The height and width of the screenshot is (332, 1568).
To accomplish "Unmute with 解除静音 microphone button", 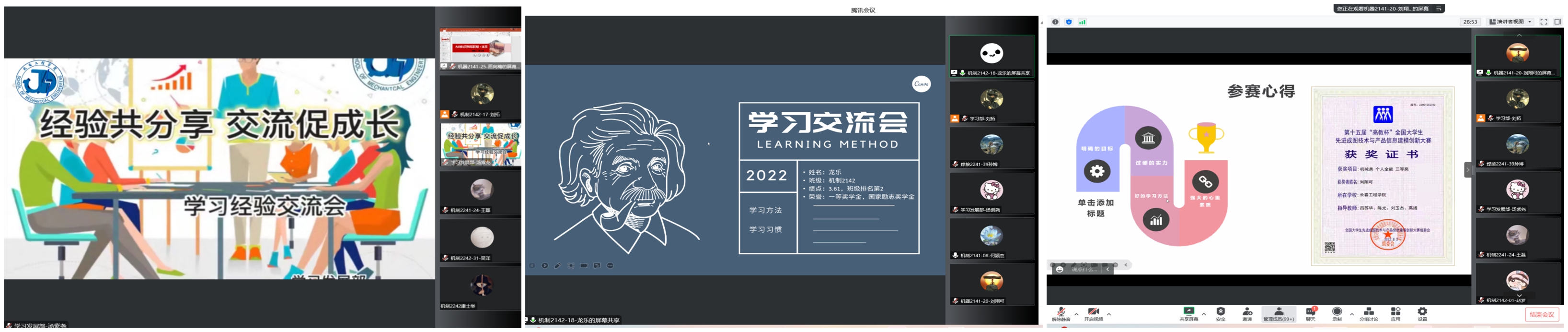I will 1061,315.
